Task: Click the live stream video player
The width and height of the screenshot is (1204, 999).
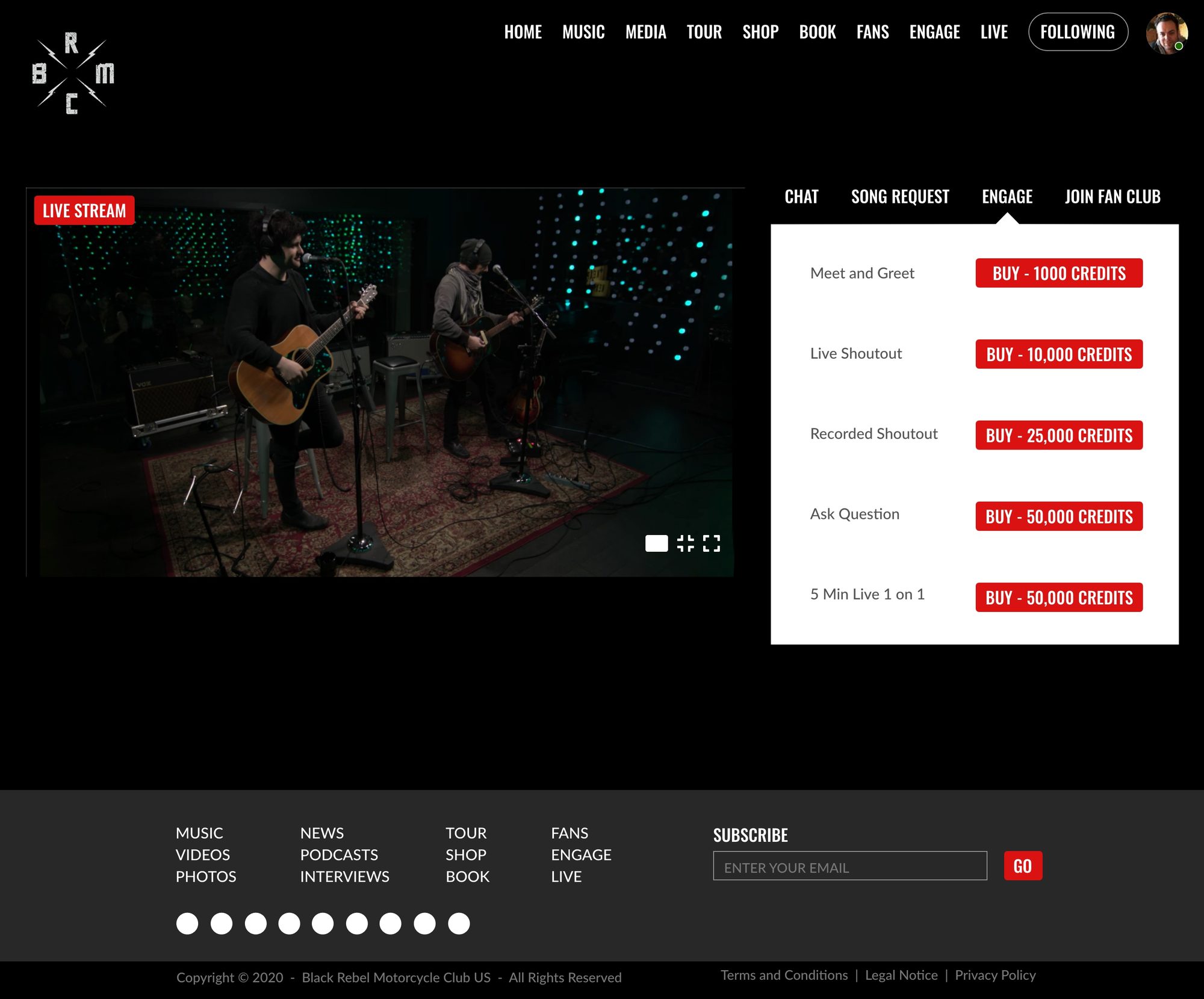Action: coord(385,382)
